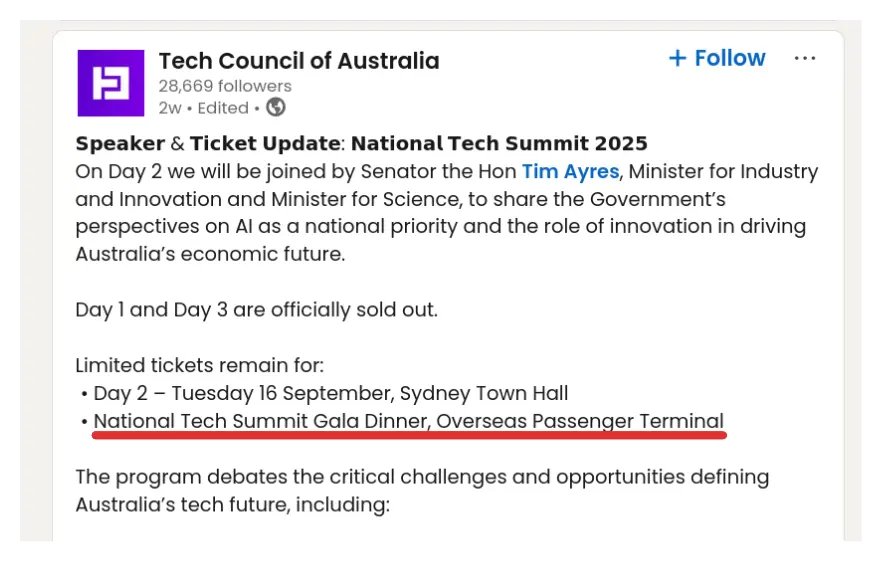
Task: Follow Tech Council of Australia
Action: click(717, 59)
